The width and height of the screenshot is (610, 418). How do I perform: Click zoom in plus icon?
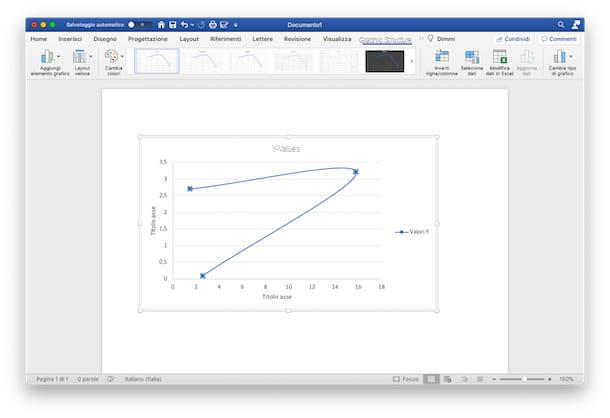pyautogui.click(x=550, y=379)
